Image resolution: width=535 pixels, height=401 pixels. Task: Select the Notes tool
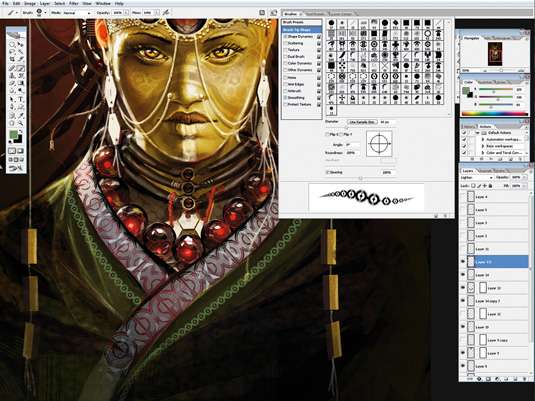click(x=12, y=116)
